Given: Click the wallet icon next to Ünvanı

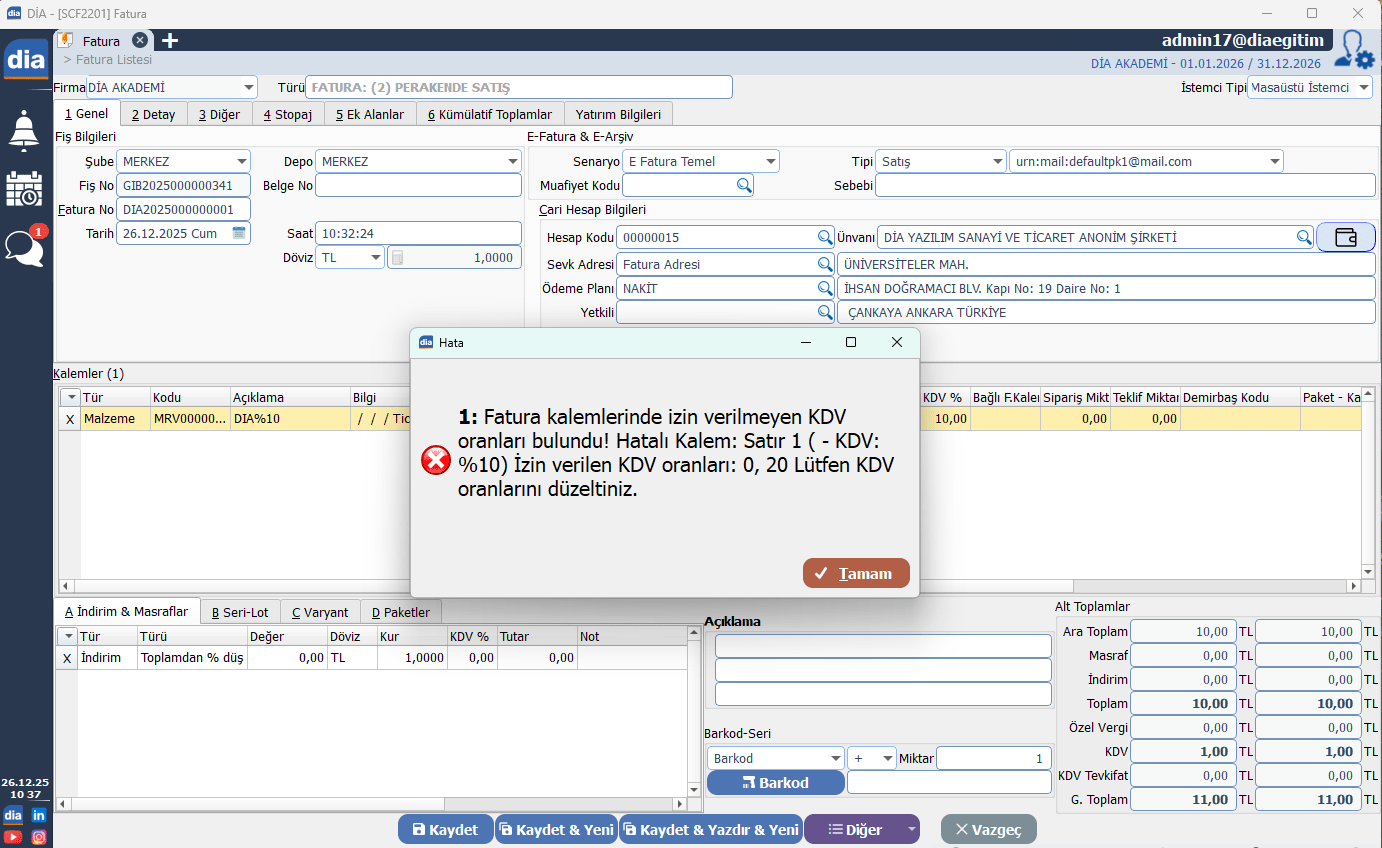Looking at the screenshot, I should pyautogui.click(x=1345, y=238).
